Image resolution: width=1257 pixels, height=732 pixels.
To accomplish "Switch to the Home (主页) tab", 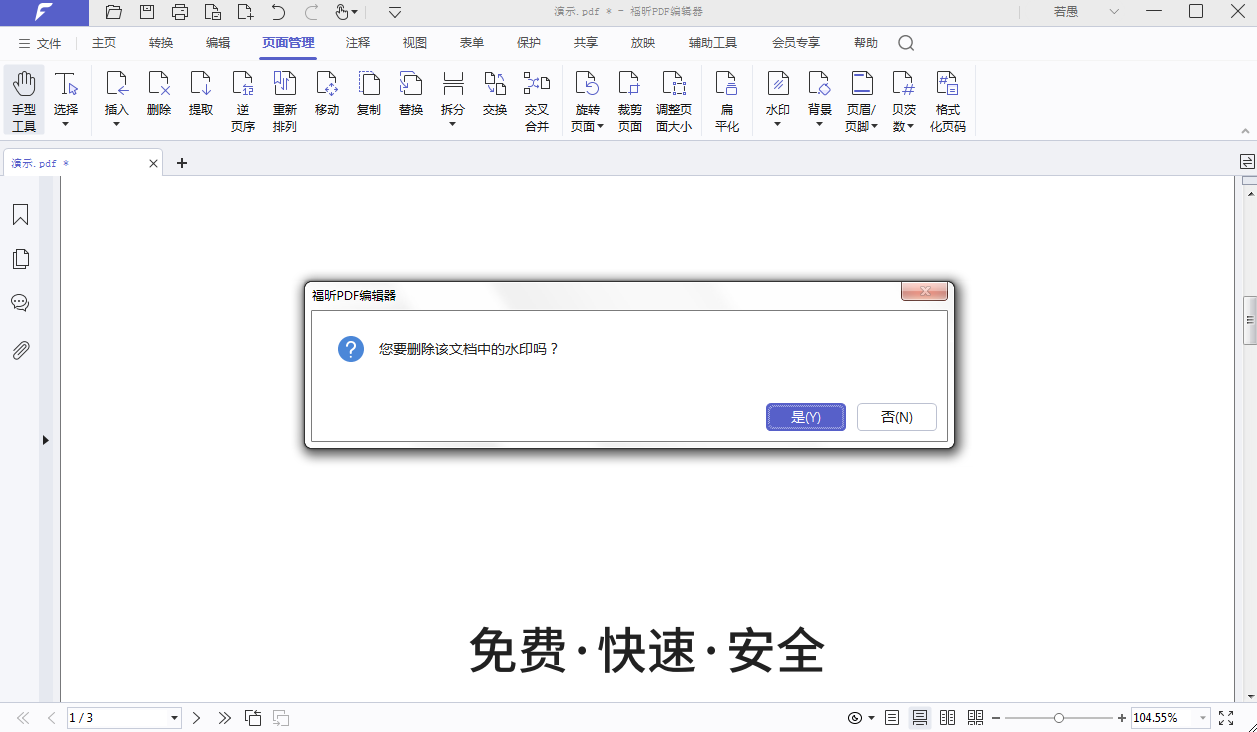I will coord(104,43).
